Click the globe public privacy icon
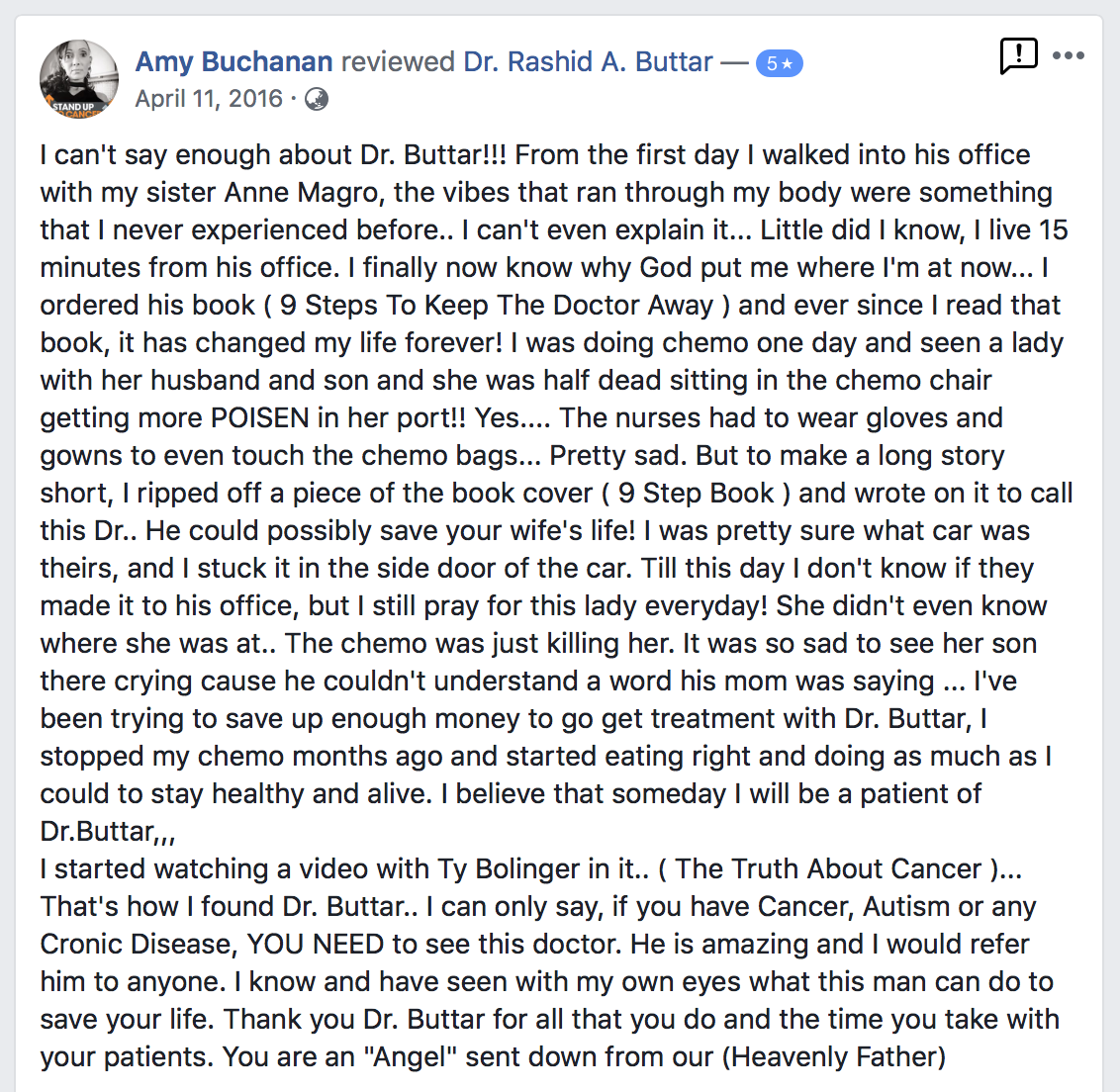Viewport: 1120px width, 1092px height. (317, 99)
